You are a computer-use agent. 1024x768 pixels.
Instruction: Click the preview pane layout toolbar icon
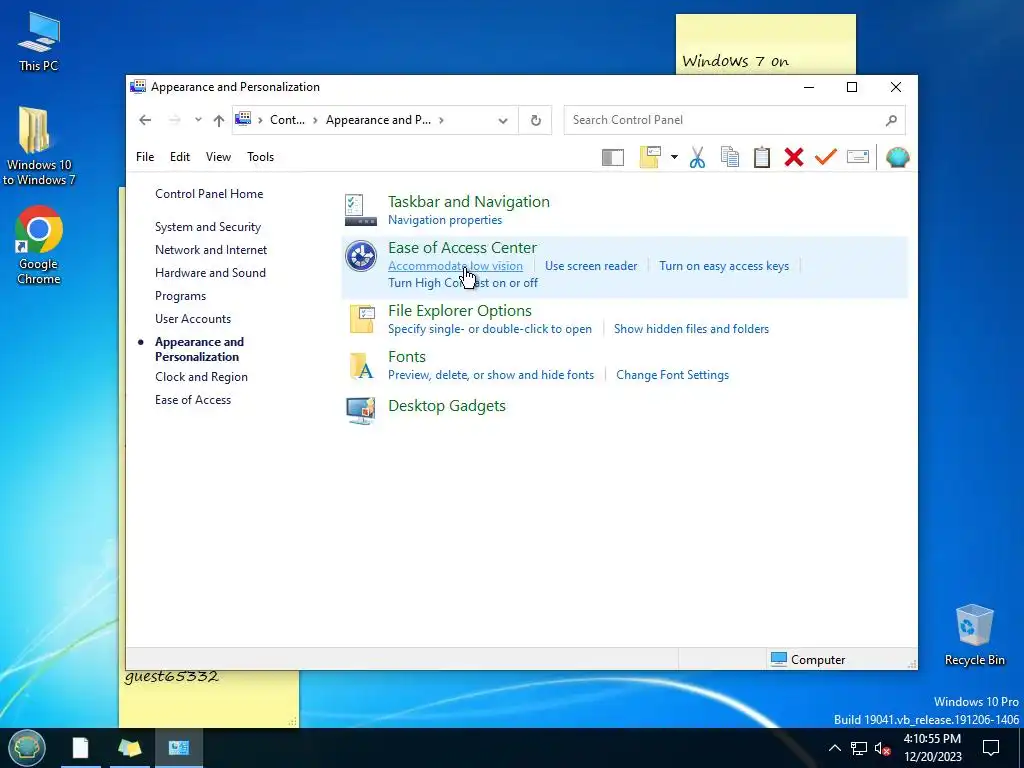tap(613, 157)
